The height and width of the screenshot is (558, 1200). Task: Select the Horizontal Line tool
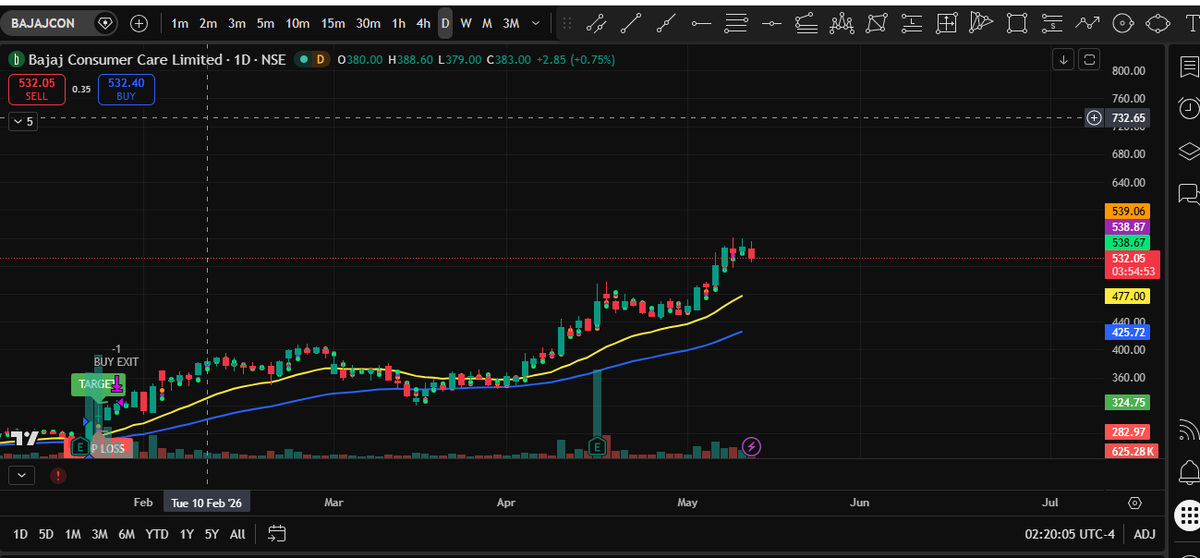coord(771,23)
